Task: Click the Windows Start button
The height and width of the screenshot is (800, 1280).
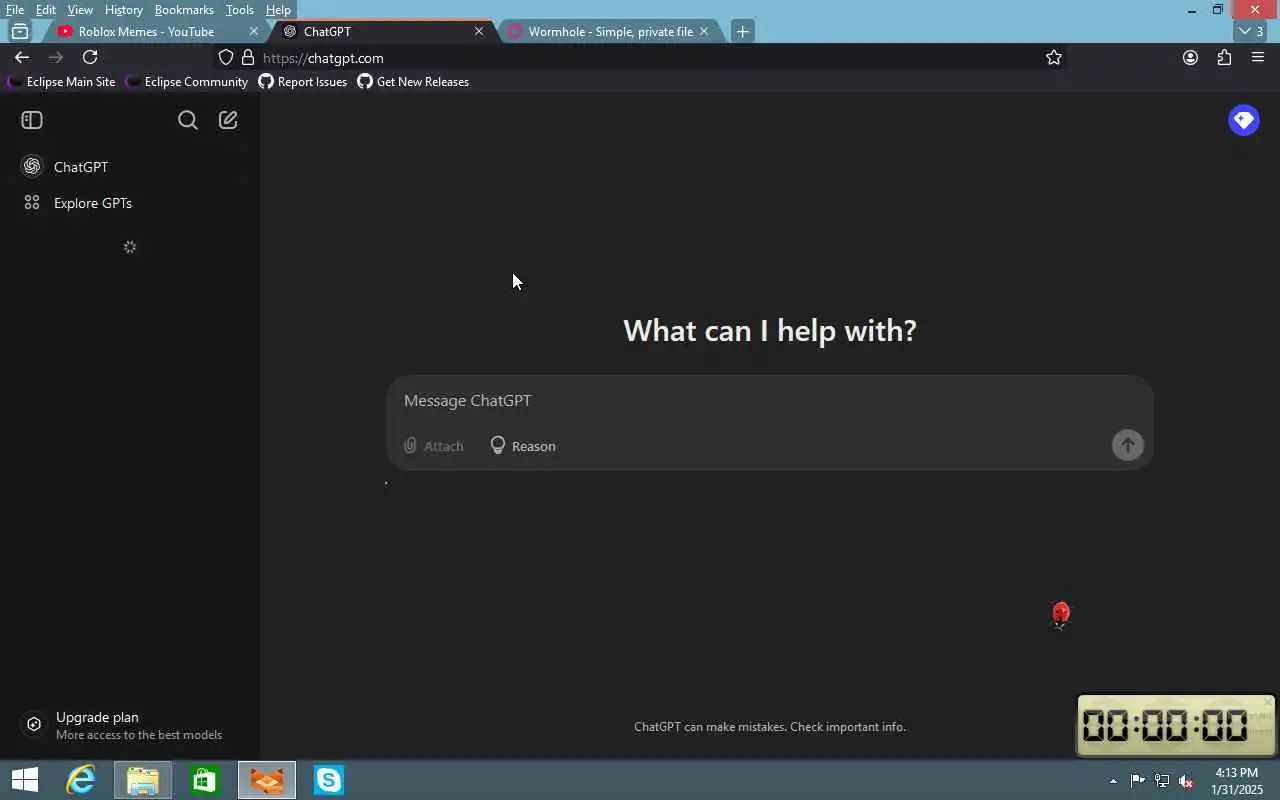Action: pos(24,780)
